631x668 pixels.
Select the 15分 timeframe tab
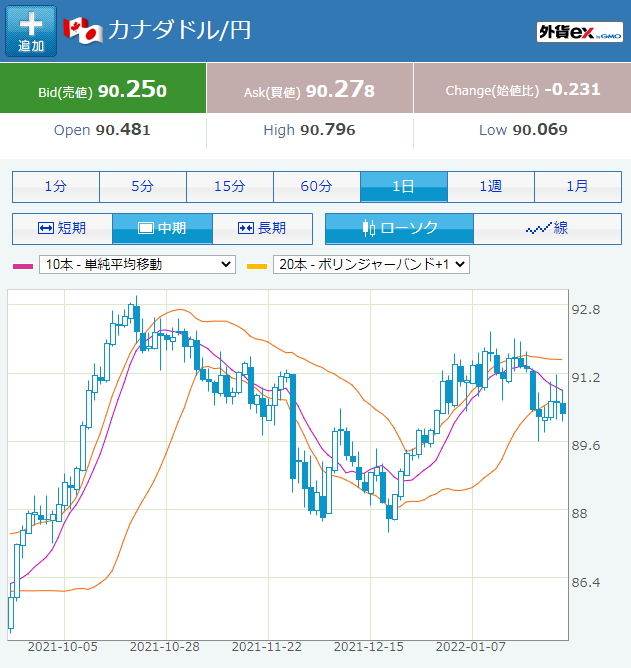click(230, 187)
